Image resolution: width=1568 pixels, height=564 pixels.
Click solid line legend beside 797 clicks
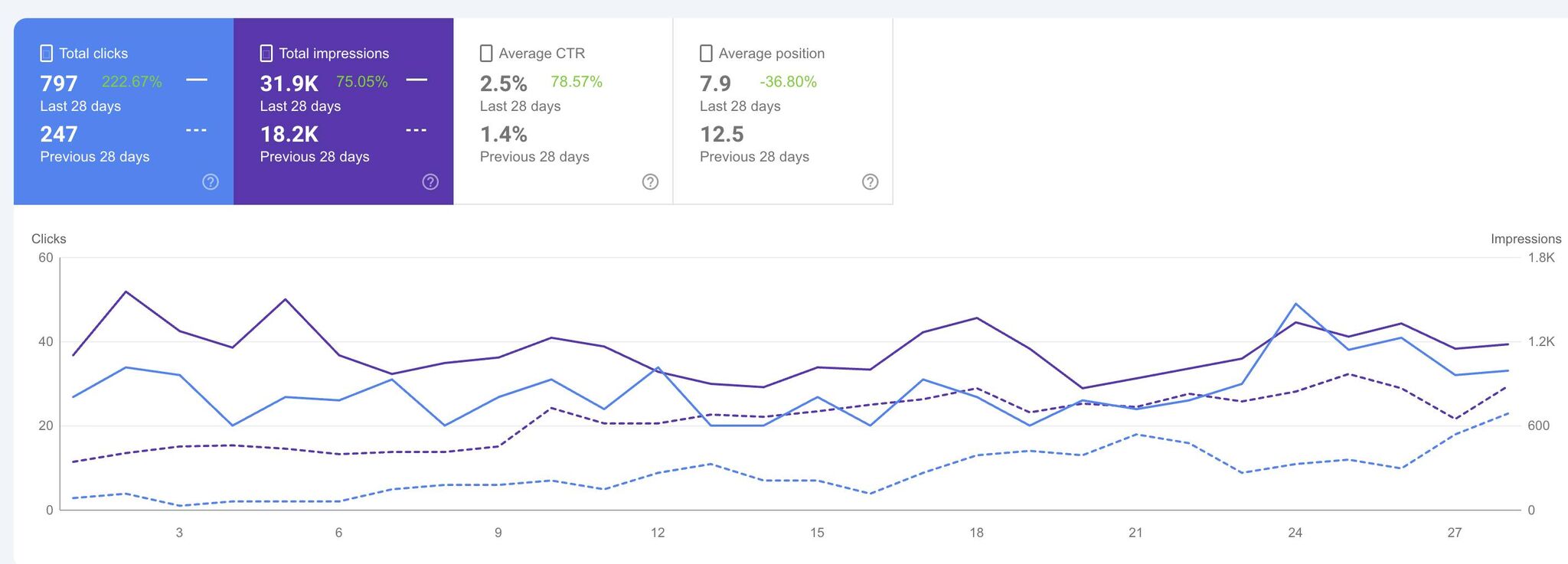[x=197, y=80]
